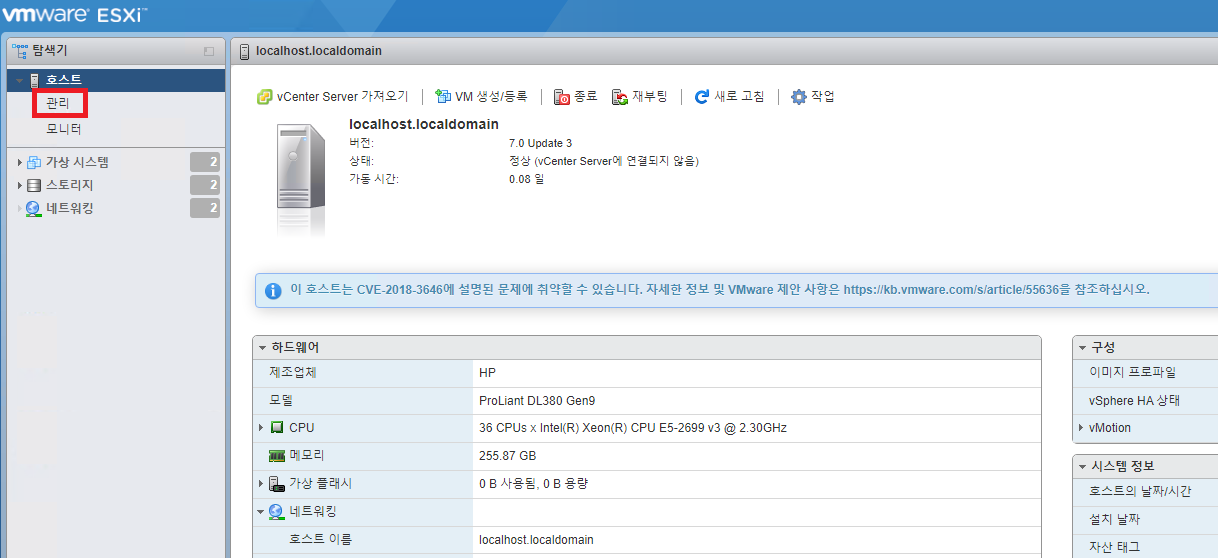Click the 이미지 프로파일 row
The width and height of the screenshot is (1218, 558).
pos(1145,372)
